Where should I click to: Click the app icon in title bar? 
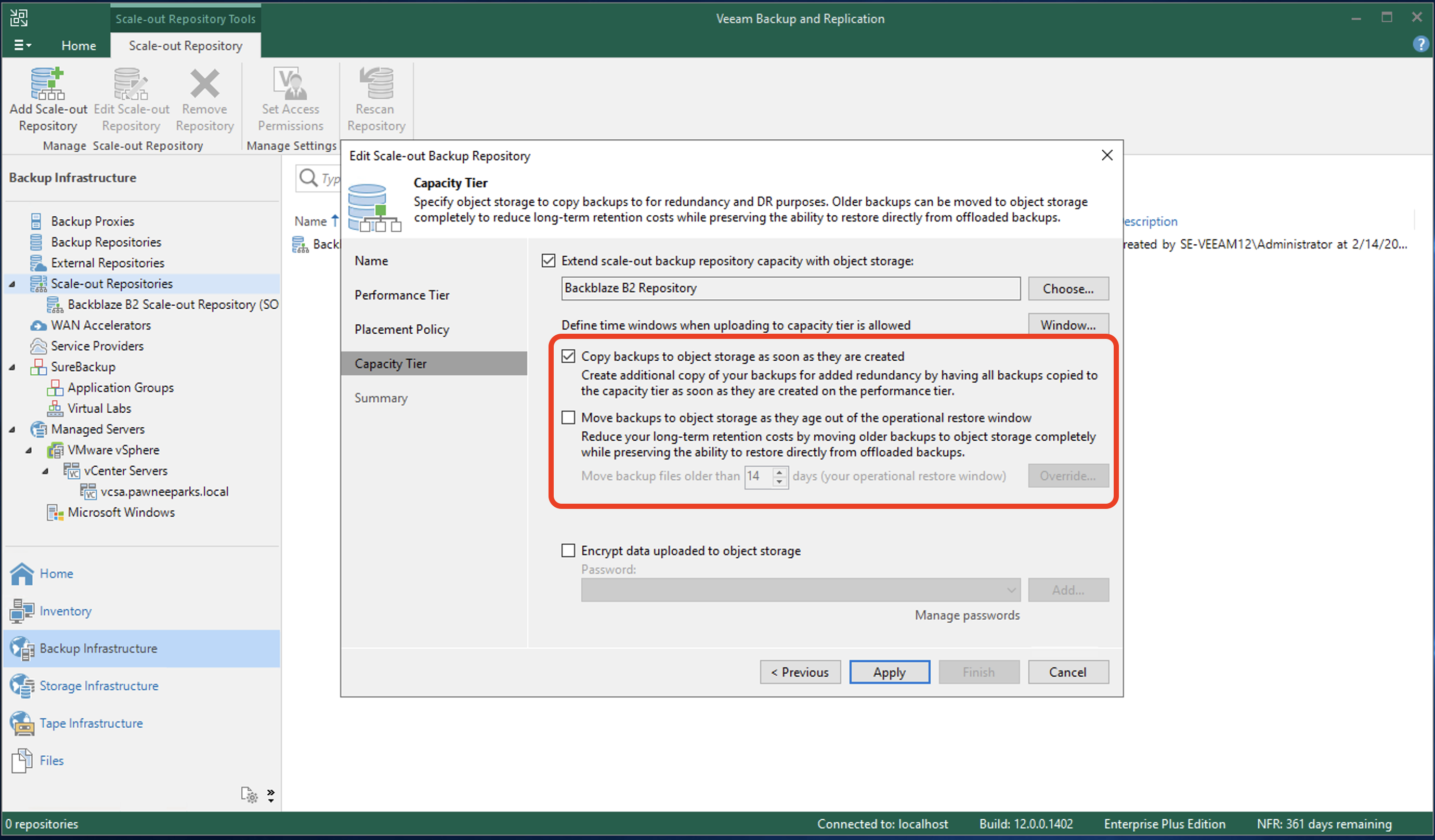(x=18, y=18)
